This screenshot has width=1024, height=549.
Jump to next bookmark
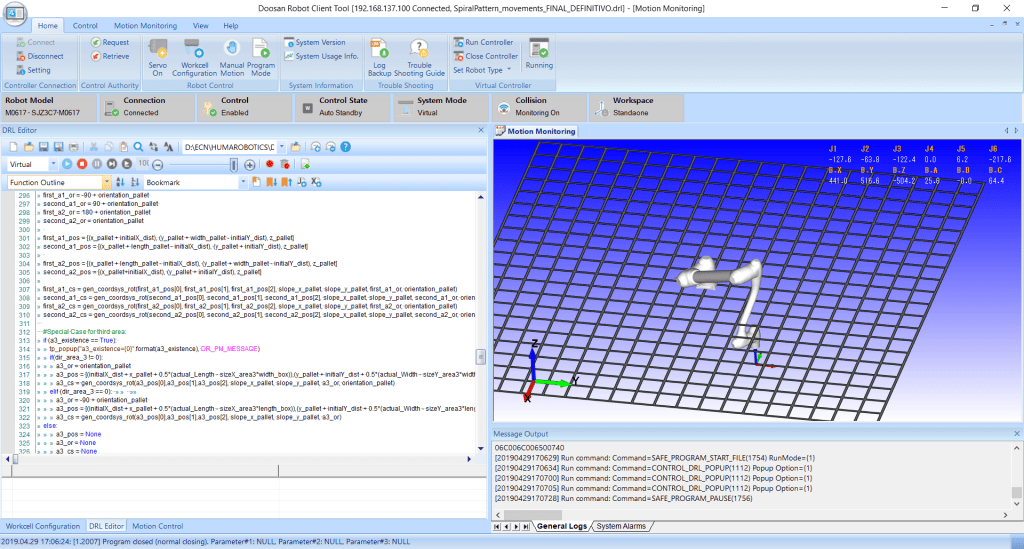(x=272, y=182)
